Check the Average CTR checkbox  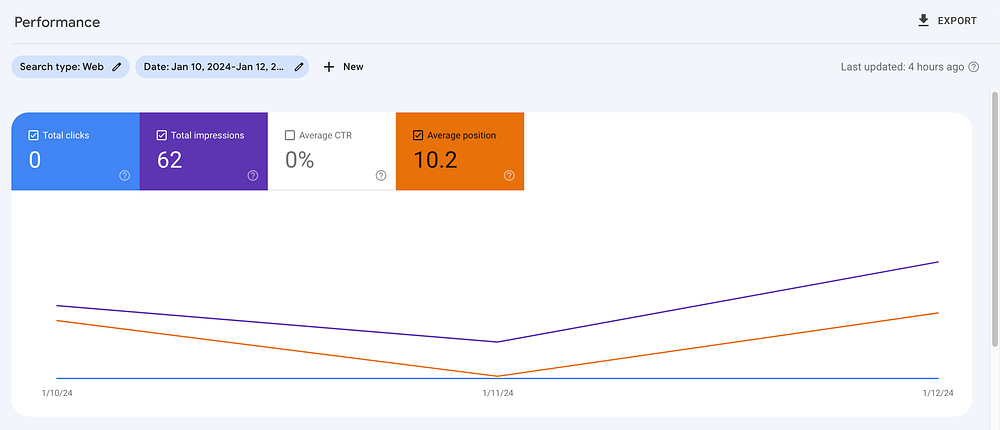point(290,135)
